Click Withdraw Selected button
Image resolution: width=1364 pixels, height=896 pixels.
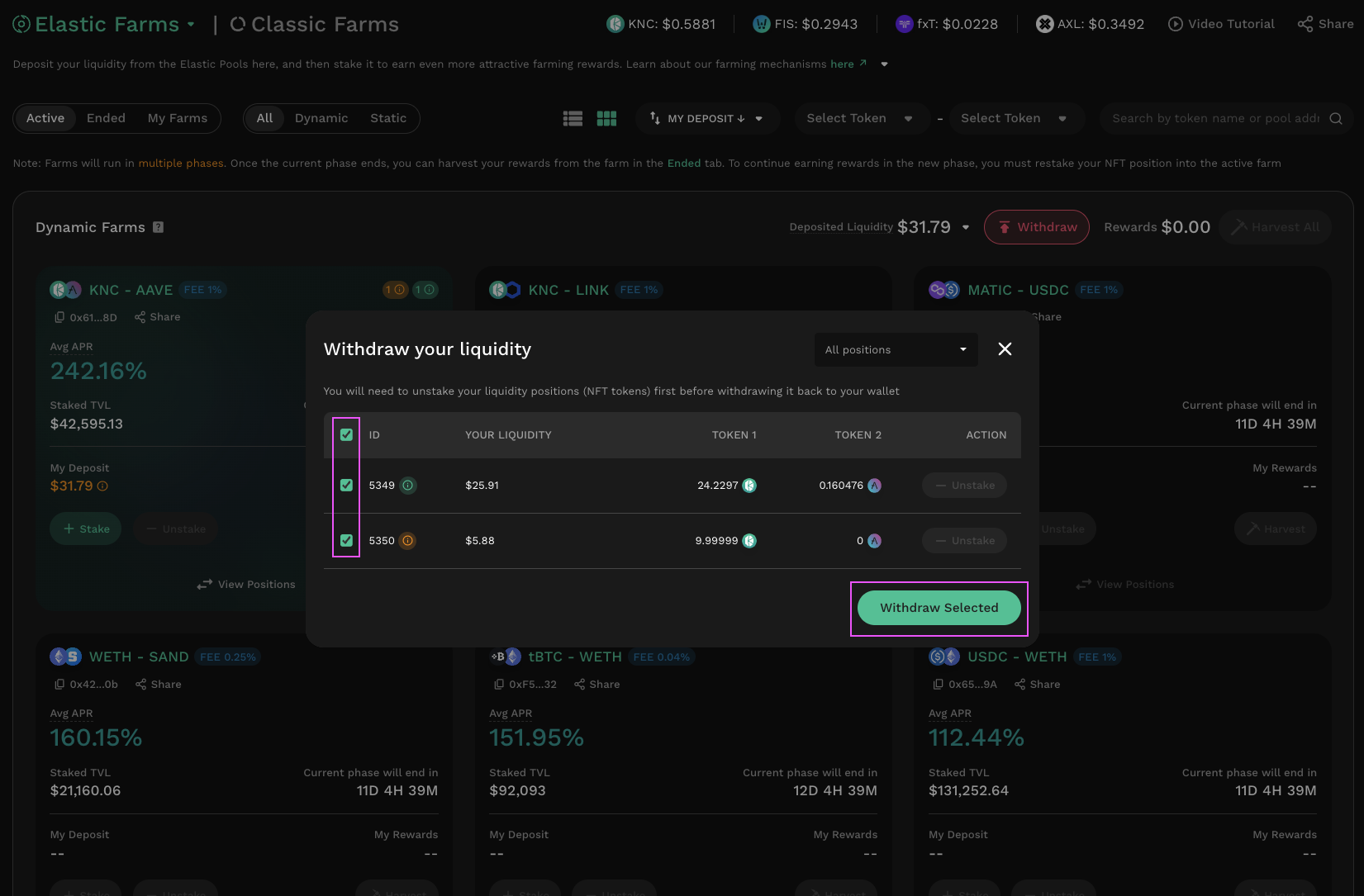tap(939, 608)
